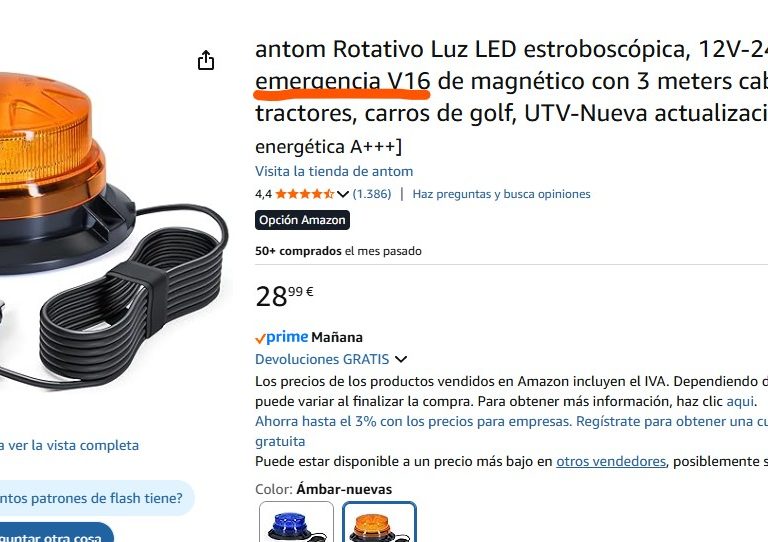Click the Opción Amazon badge
768x542 pixels.
pos(302,220)
